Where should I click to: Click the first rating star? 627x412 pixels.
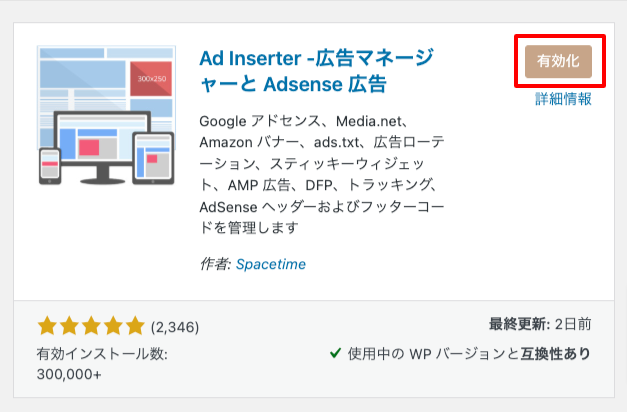(x=47, y=325)
